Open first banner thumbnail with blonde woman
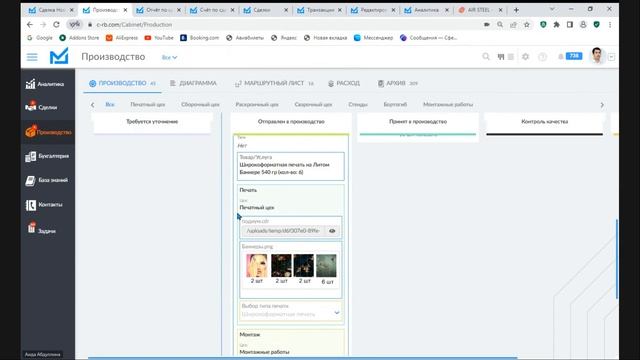The width and height of the screenshot is (640, 360). click(x=257, y=265)
